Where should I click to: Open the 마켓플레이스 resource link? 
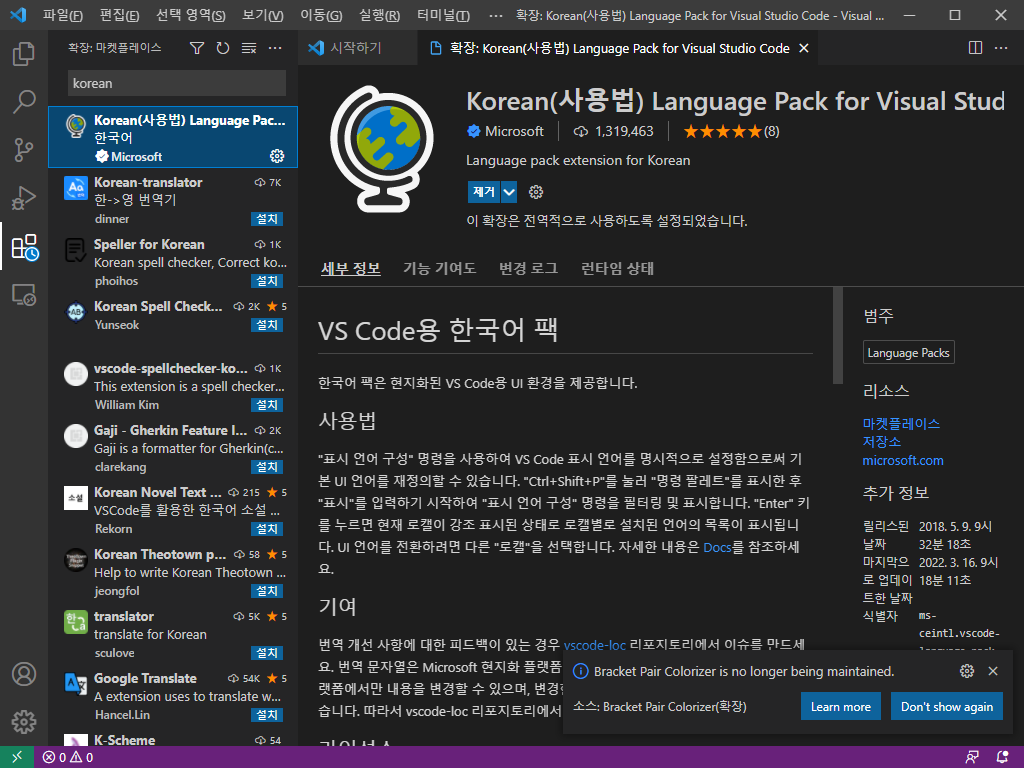(x=901, y=423)
